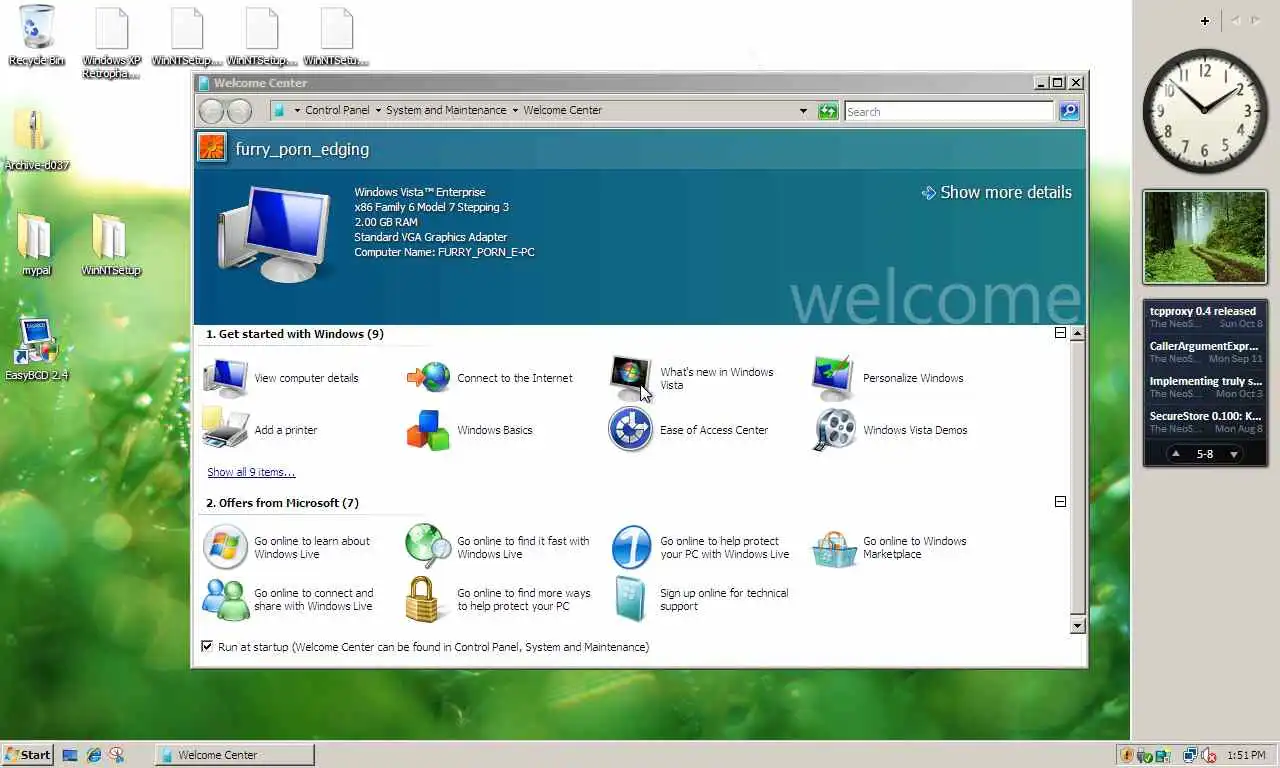This screenshot has width=1280, height=768.
Task: Open the address bar history dropdown
Action: (x=803, y=111)
